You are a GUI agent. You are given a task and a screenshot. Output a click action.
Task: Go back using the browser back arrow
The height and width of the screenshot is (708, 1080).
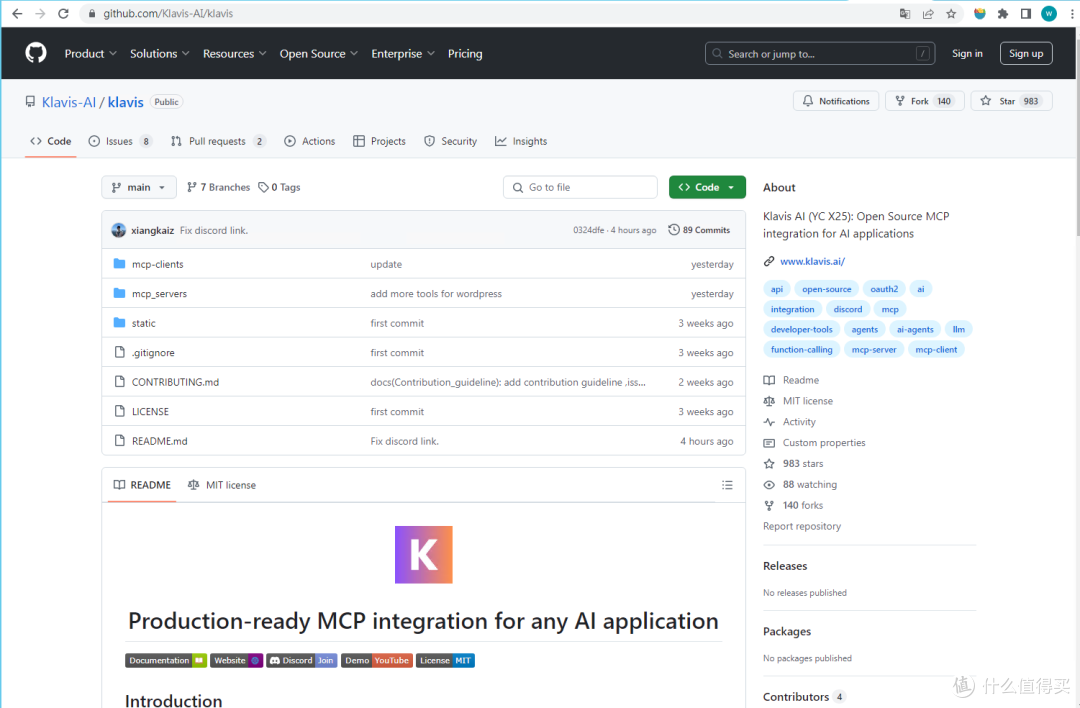pyautogui.click(x=17, y=14)
